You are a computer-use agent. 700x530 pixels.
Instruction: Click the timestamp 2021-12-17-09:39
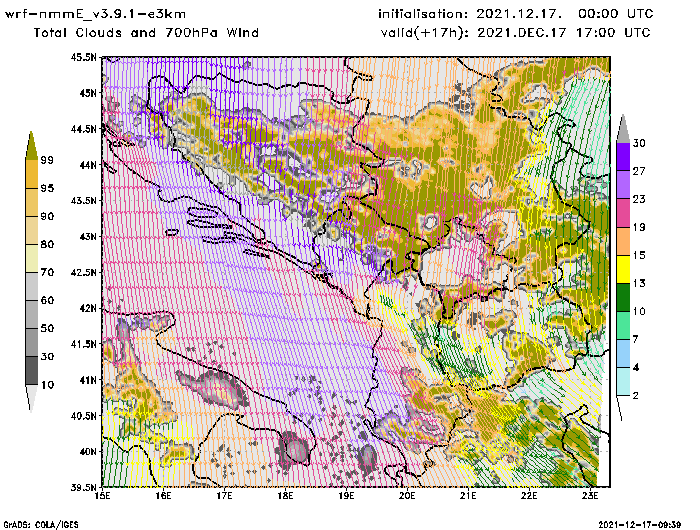(640, 525)
